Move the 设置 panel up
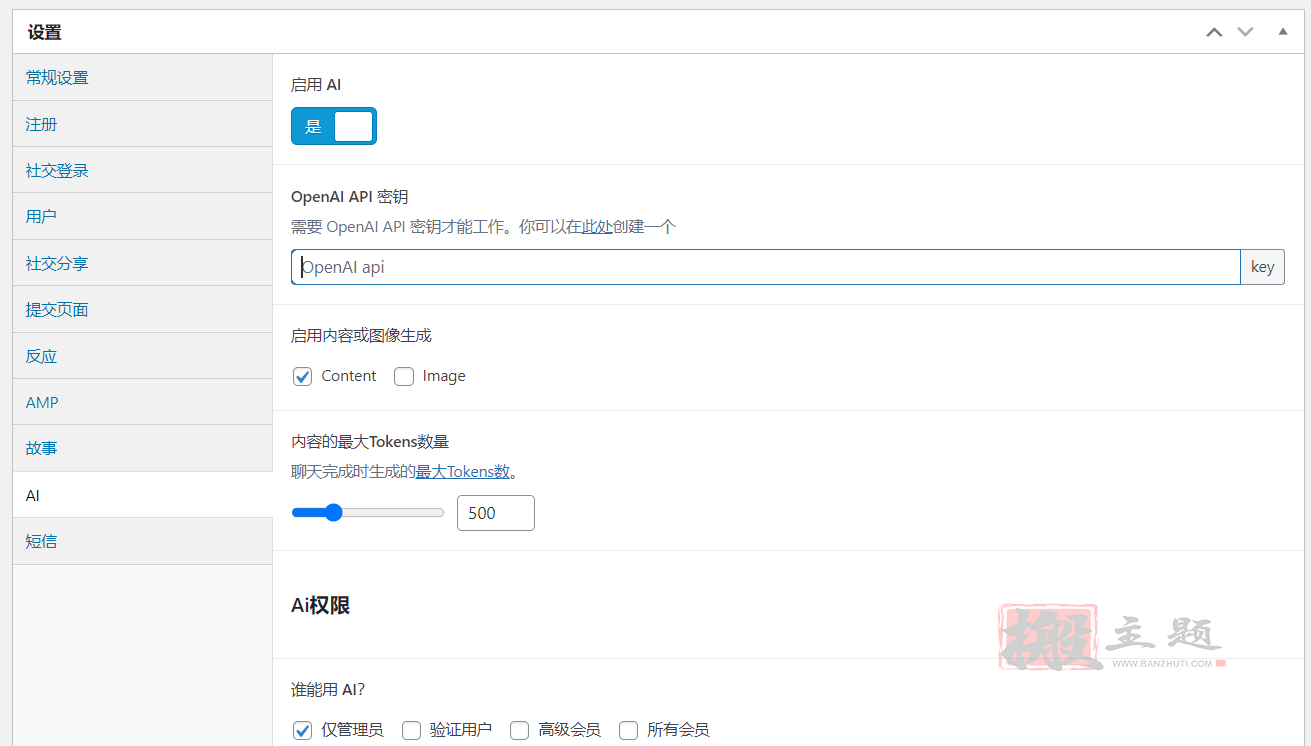The image size is (1311, 746). tap(1214, 32)
